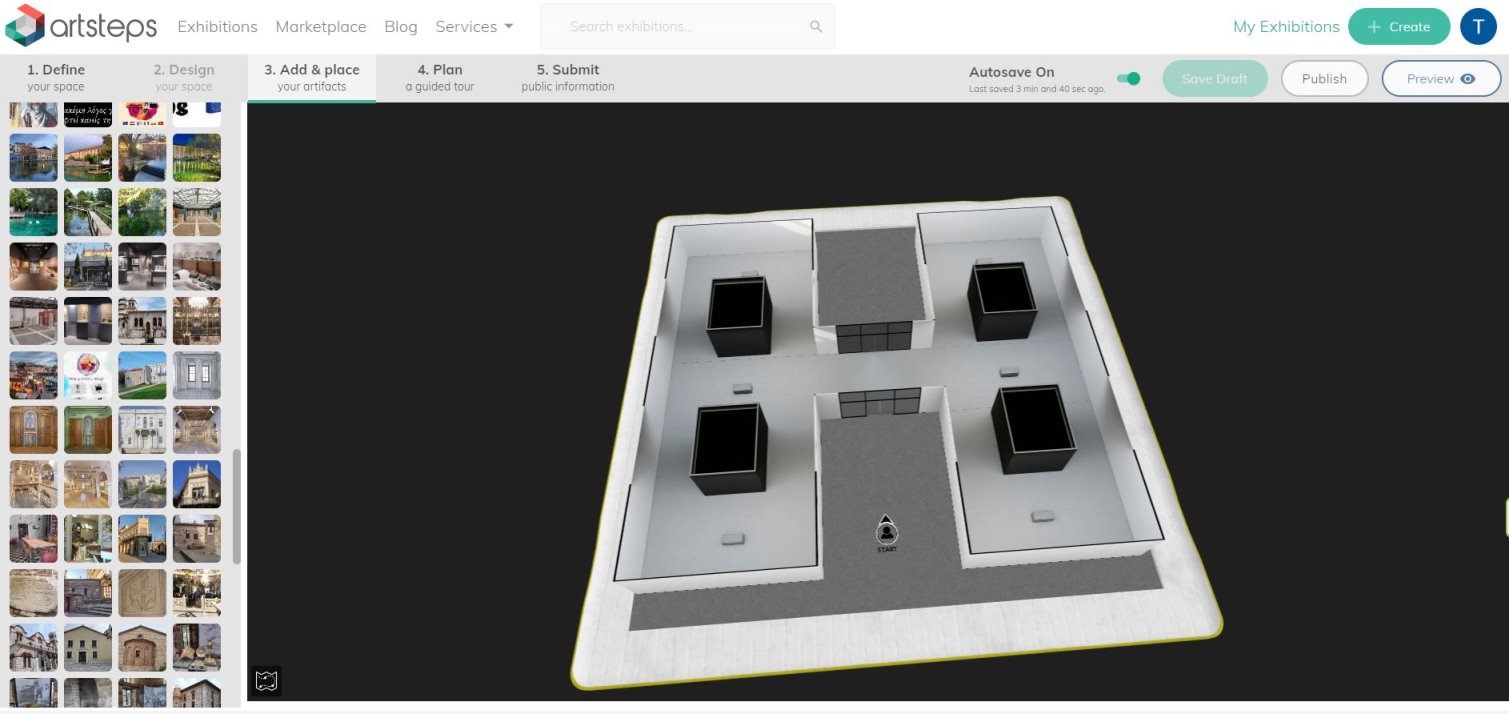Click the search magnifier icon
The width and height of the screenshot is (1509, 714).
point(816,27)
